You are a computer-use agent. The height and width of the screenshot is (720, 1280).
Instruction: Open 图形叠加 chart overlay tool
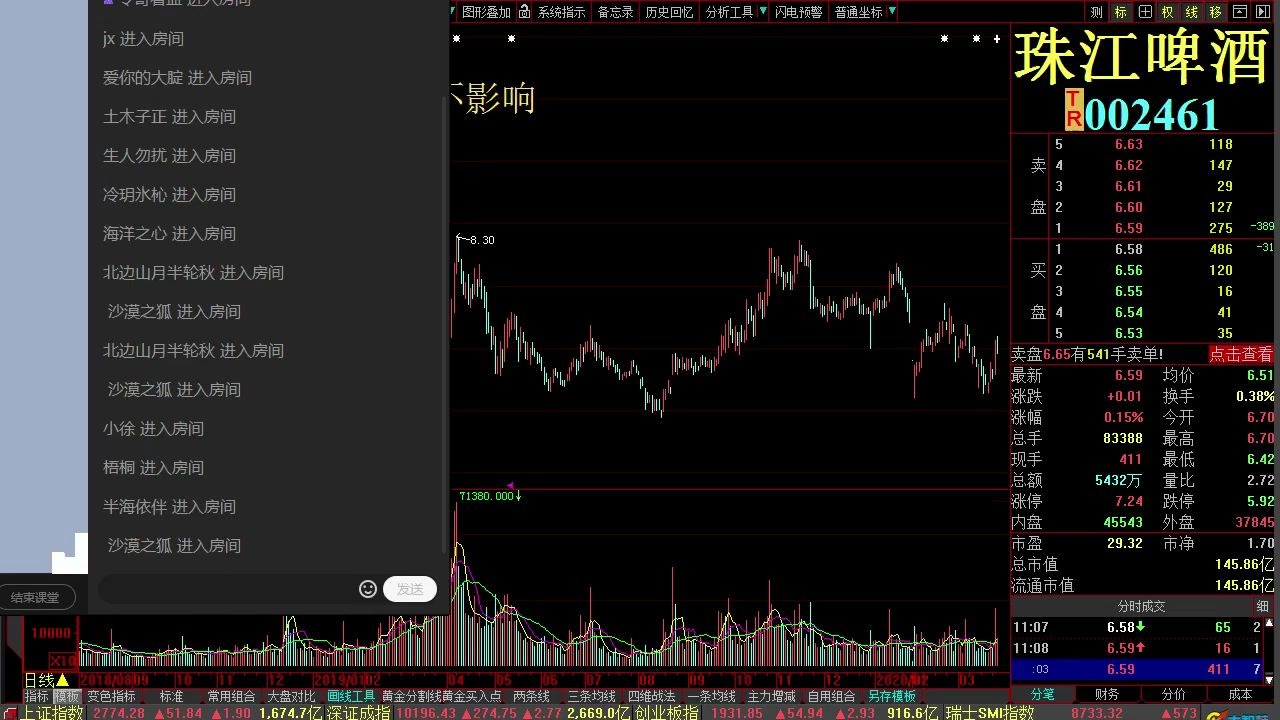[x=486, y=12]
